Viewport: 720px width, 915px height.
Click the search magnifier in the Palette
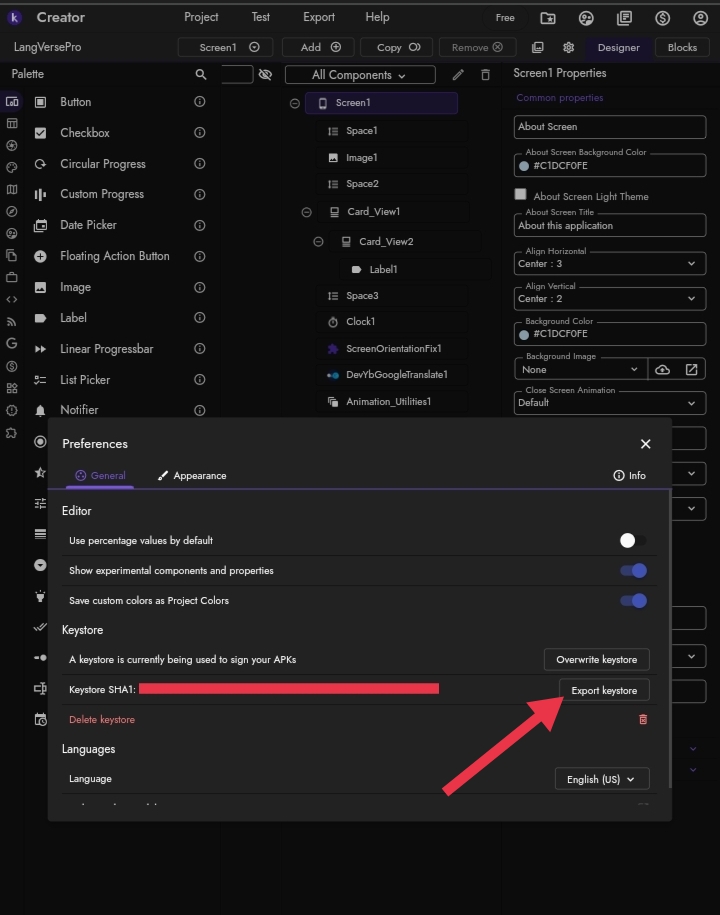pyautogui.click(x=200, y=74)
